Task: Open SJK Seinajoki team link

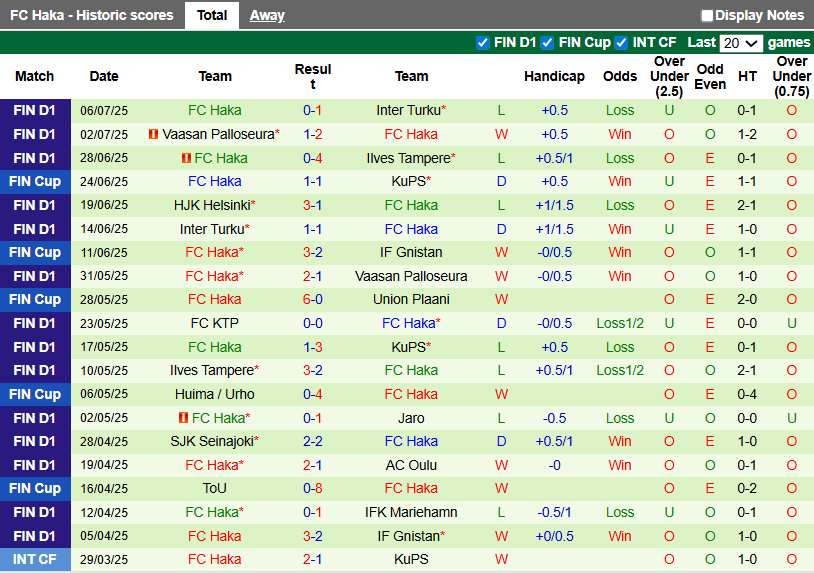Action: [x=214, y=441]
